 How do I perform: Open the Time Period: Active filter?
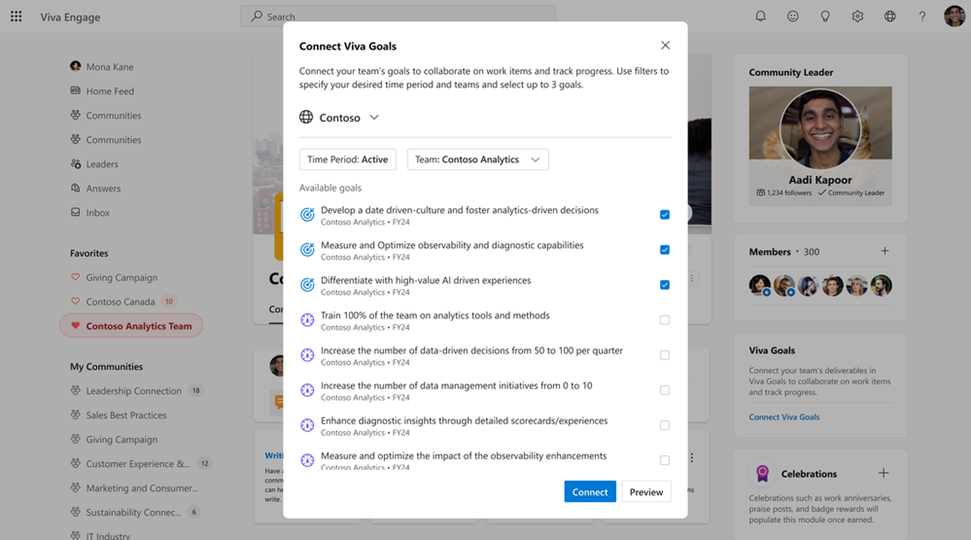pyautogui.click(x=347, y=159)
